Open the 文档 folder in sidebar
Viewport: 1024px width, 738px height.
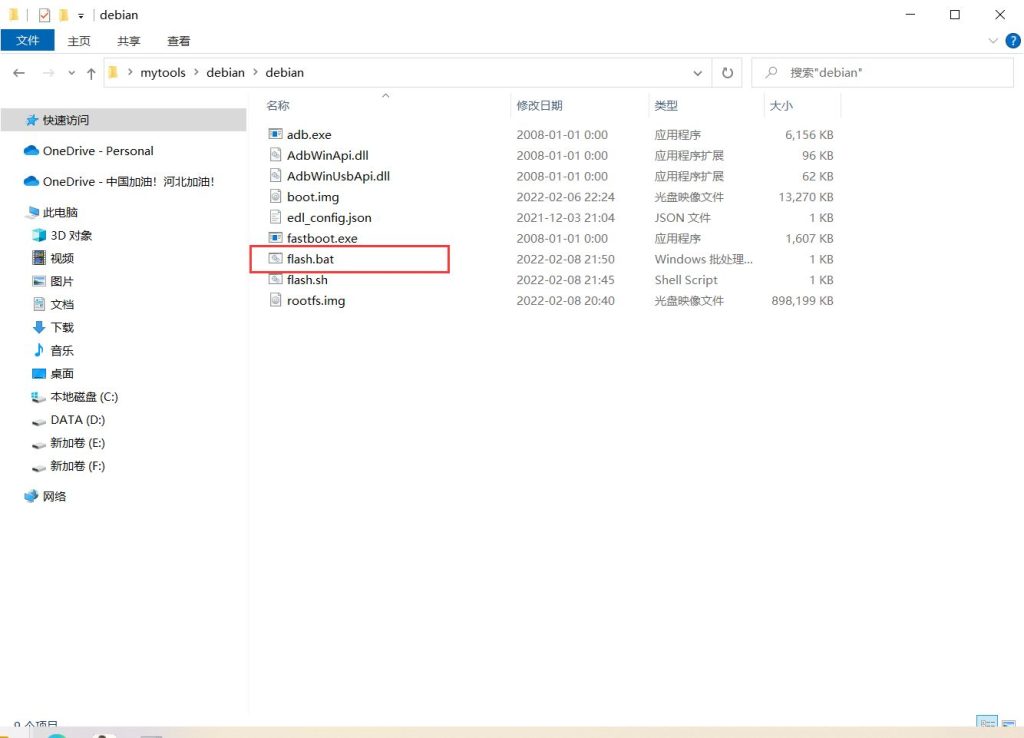pos(53,304)
